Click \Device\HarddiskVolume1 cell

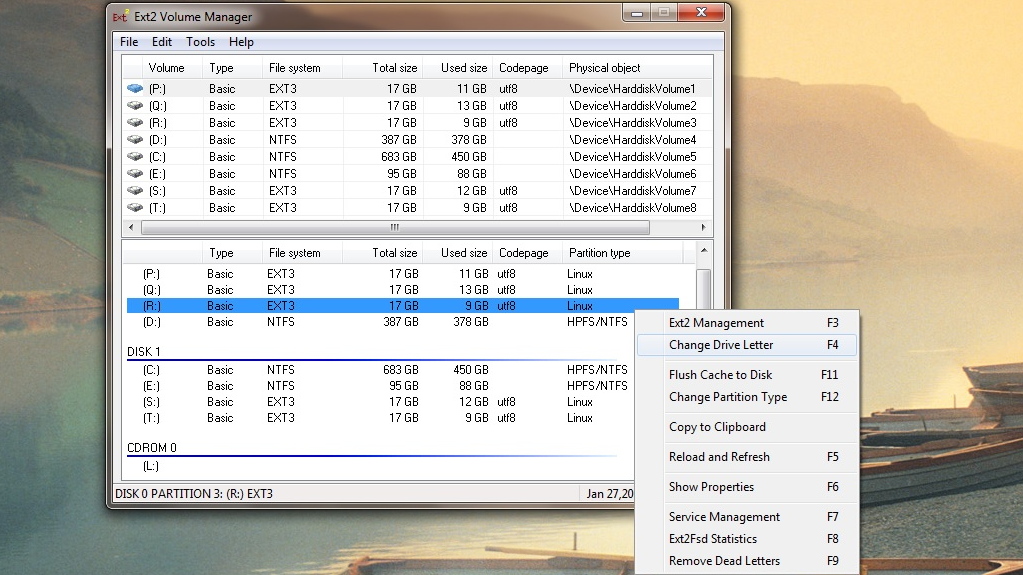click(632, 88)
